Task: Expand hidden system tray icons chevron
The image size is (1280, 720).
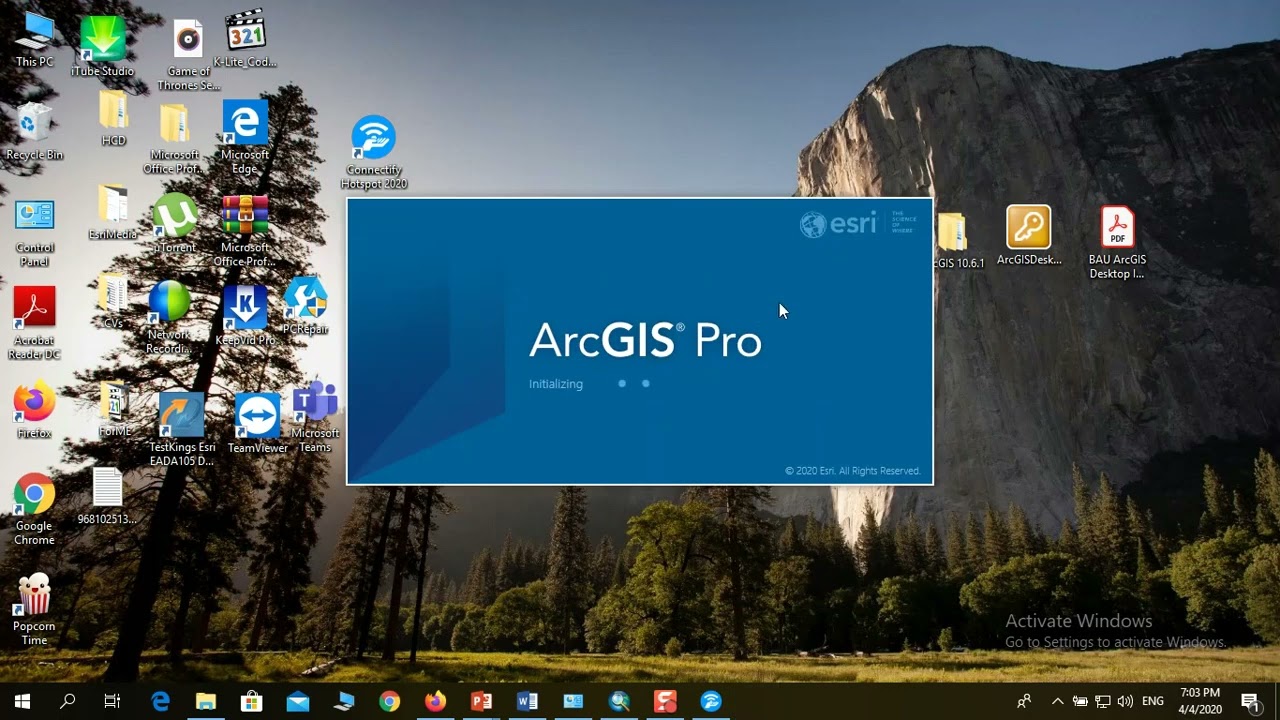Action: click(1057, 701)
